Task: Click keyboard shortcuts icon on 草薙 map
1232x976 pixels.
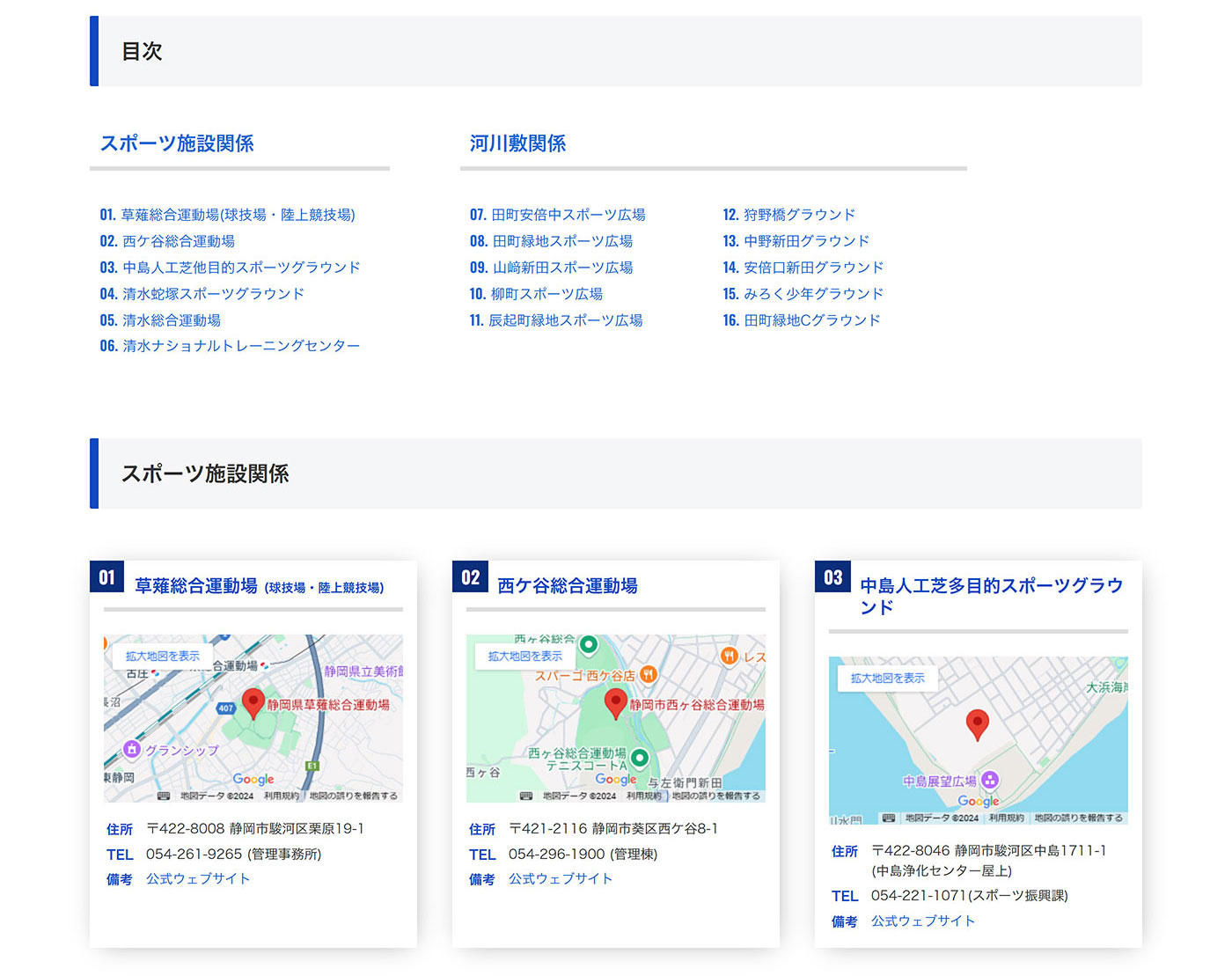Action: 164,796
